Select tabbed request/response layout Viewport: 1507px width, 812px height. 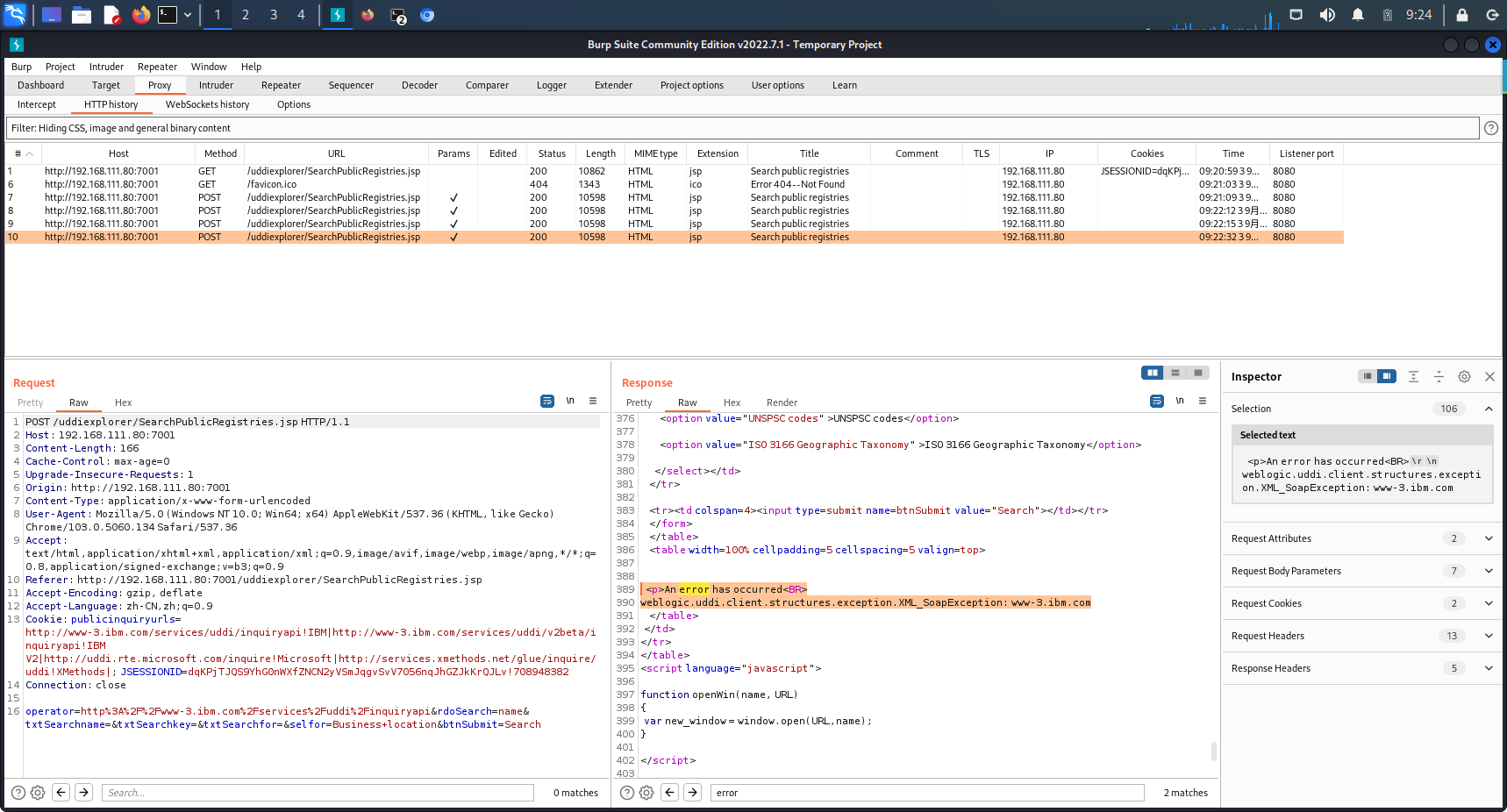pyautogui.click(x=1198, y=373)
